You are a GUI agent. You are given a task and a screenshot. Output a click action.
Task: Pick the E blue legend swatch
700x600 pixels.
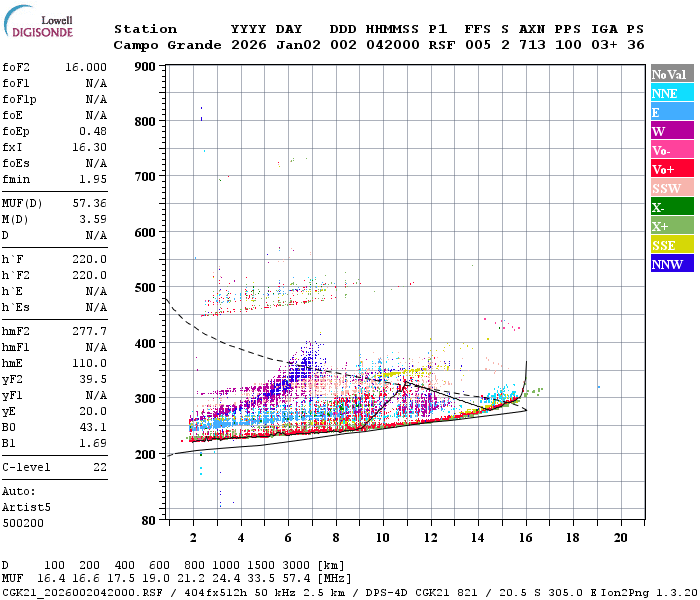tap(672, 112)
